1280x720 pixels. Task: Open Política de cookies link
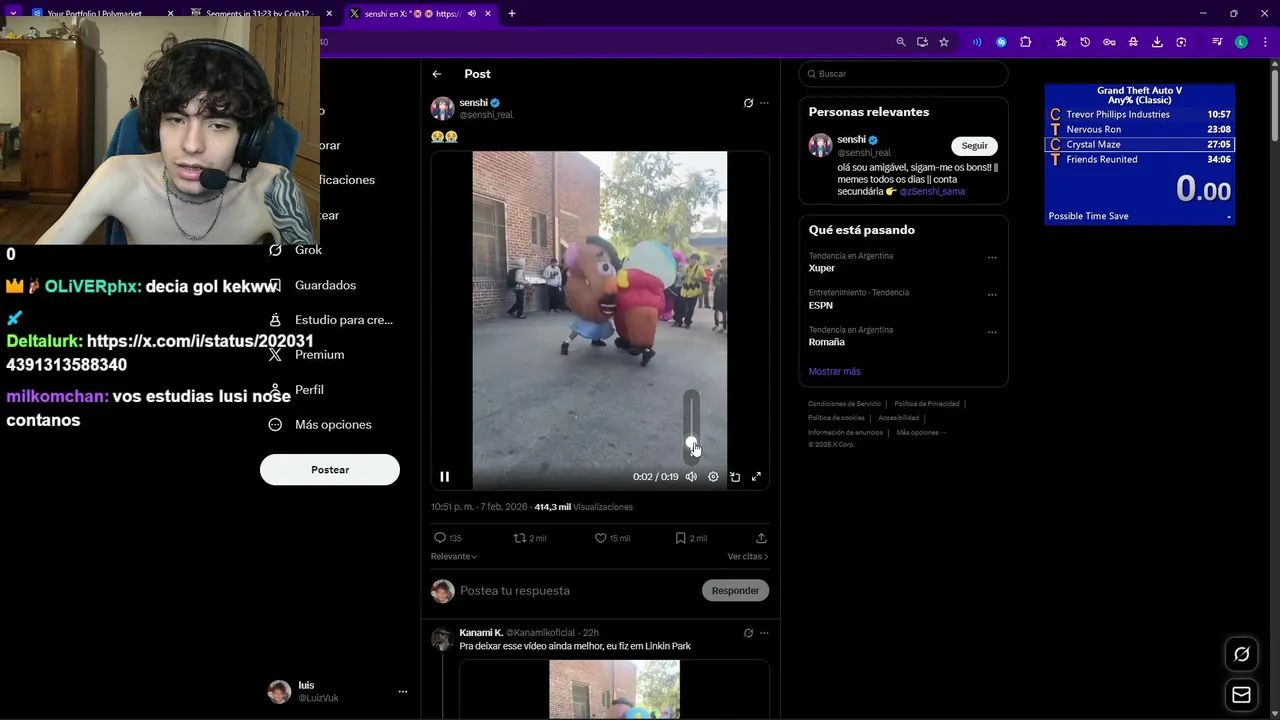[836, 418]
